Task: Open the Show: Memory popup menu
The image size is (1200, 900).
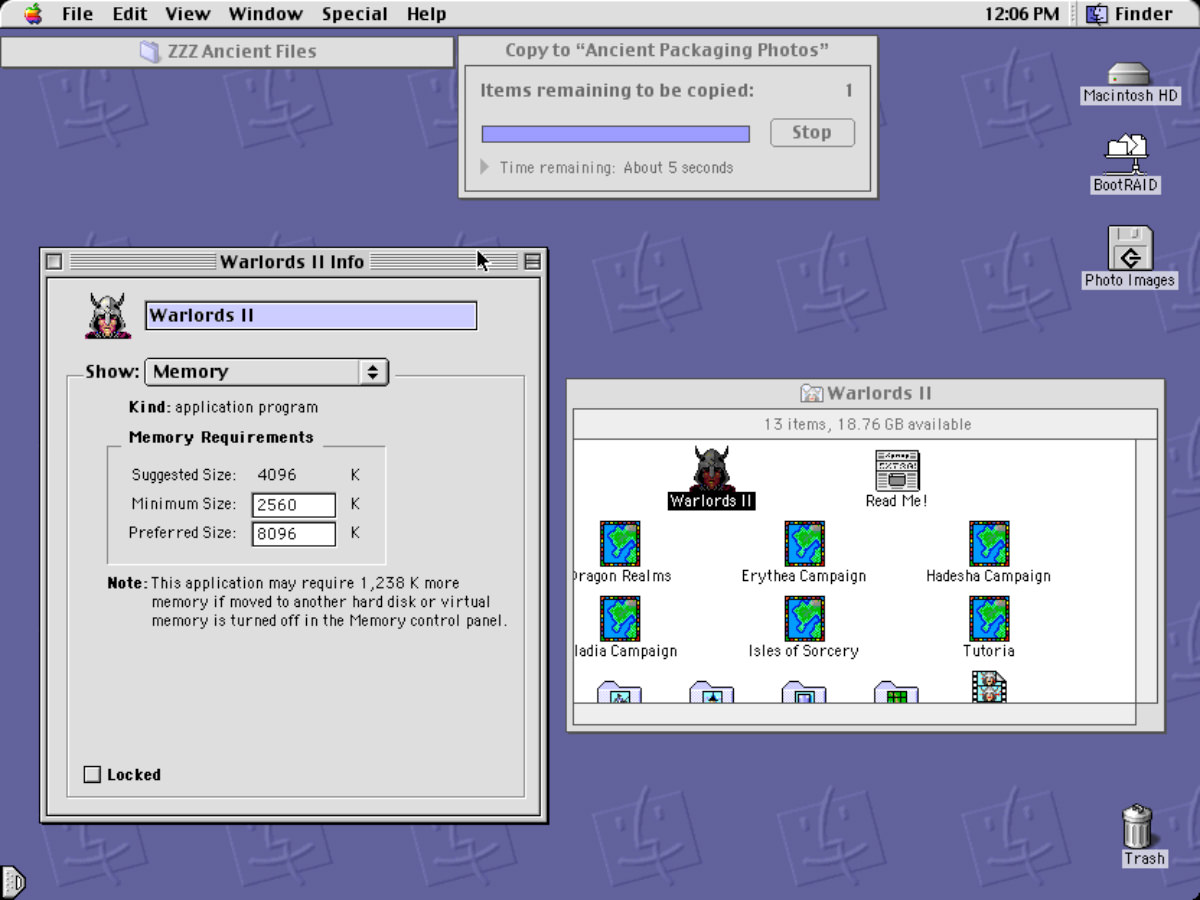Action: [x=267, y=371]
